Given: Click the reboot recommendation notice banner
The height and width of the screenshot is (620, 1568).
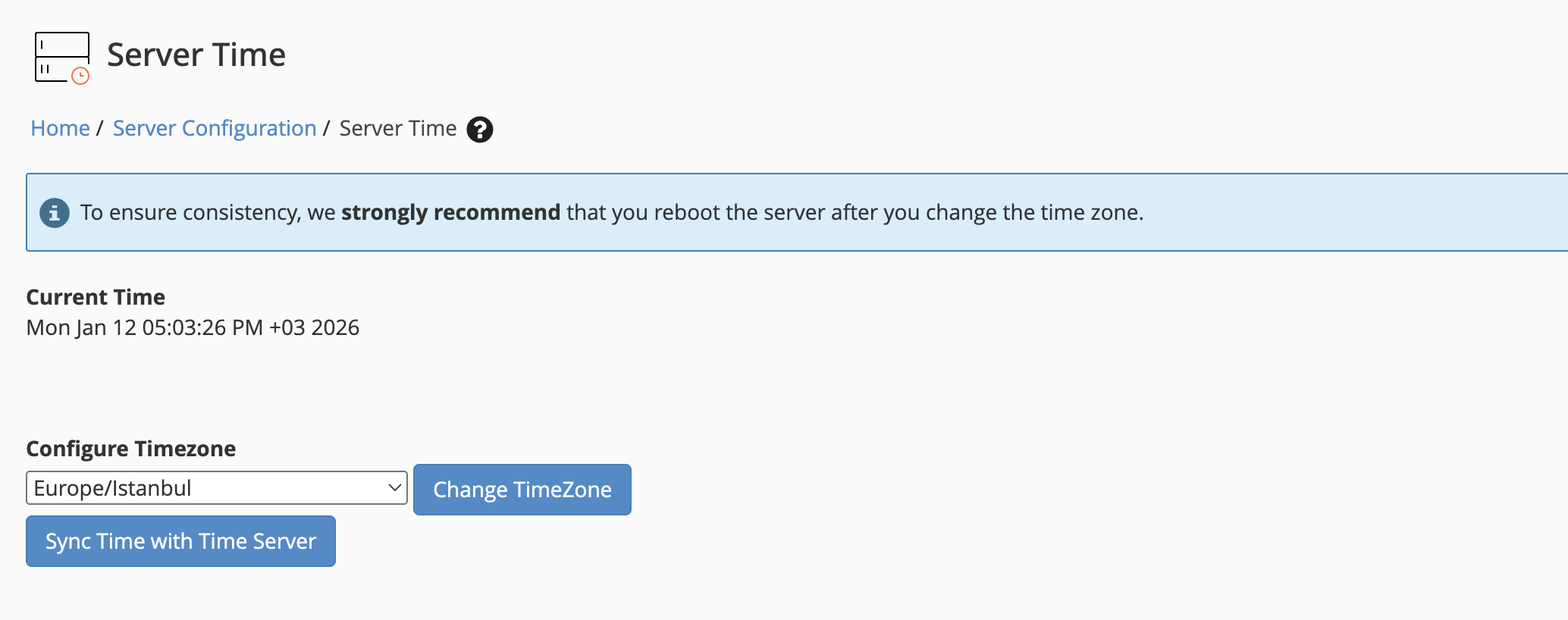Looking at the screenshot, I should click(797, 212).
